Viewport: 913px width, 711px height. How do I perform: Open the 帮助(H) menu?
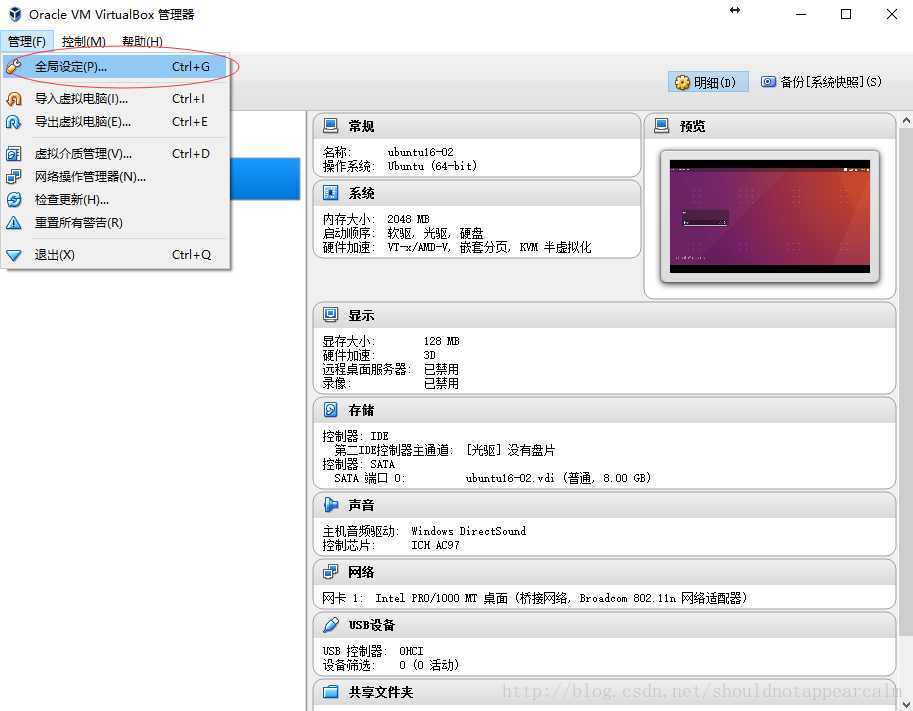(x=142, y=41)
